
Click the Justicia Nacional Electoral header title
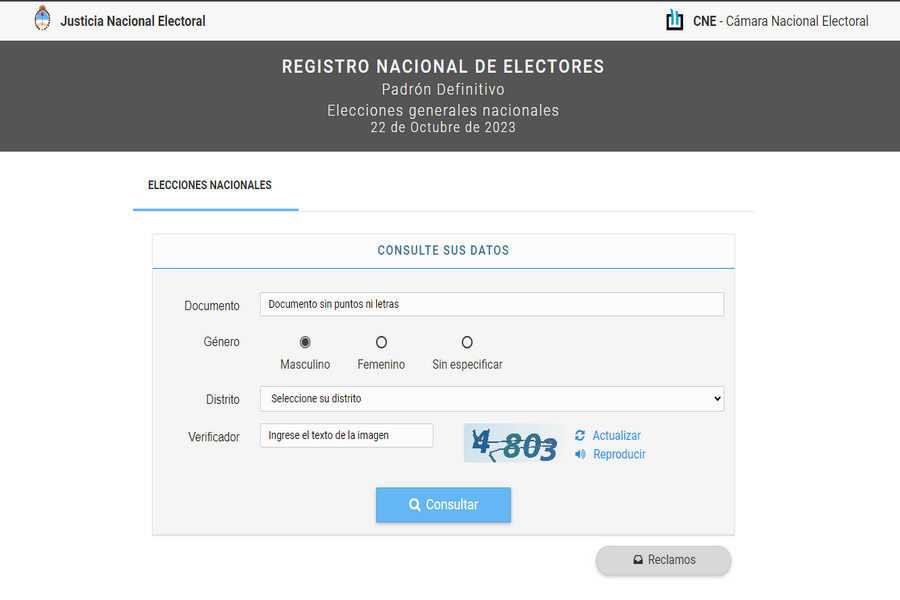[x=133, y=21]
